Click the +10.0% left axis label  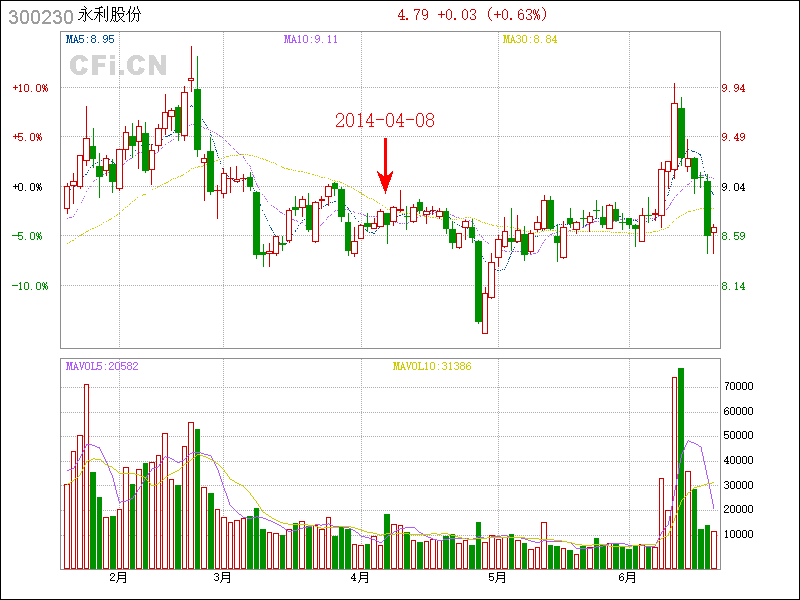point(30,88)
